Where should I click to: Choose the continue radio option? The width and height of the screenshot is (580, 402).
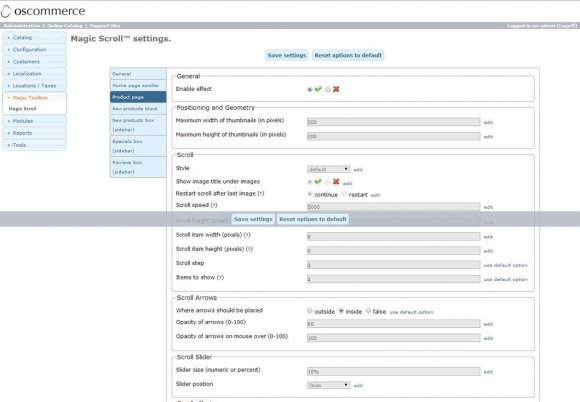point(310,194)
